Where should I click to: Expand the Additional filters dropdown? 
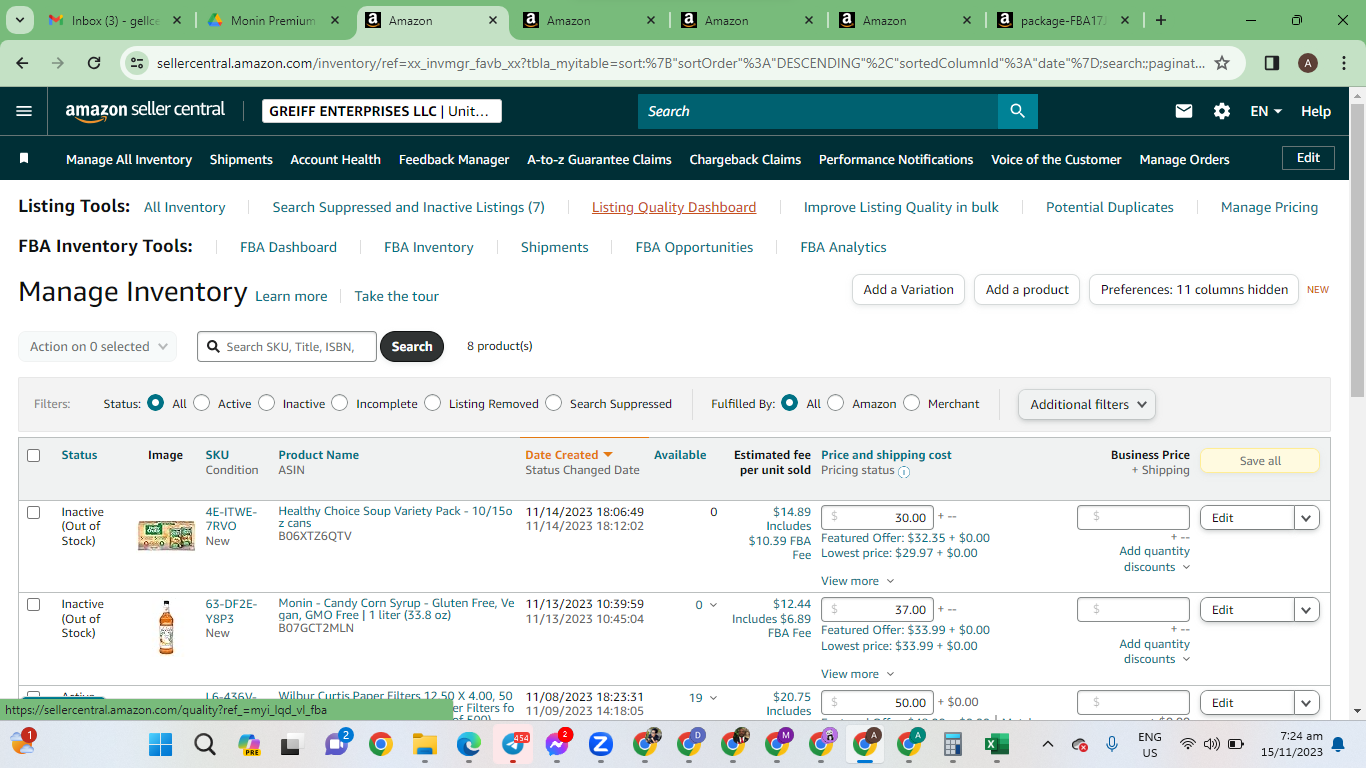click(x=1087, y=404)
